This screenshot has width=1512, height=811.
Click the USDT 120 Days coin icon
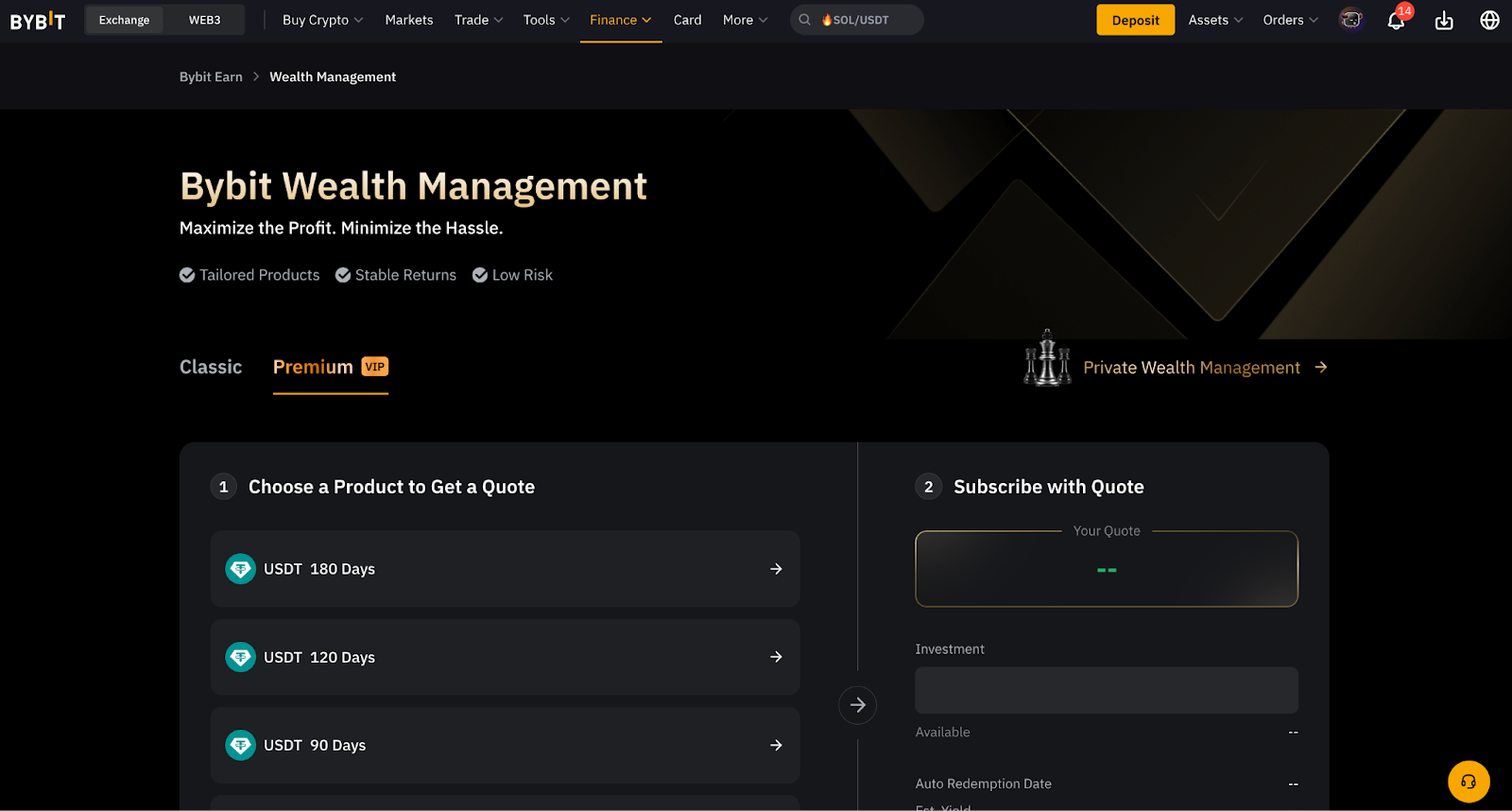pos(241,657)
